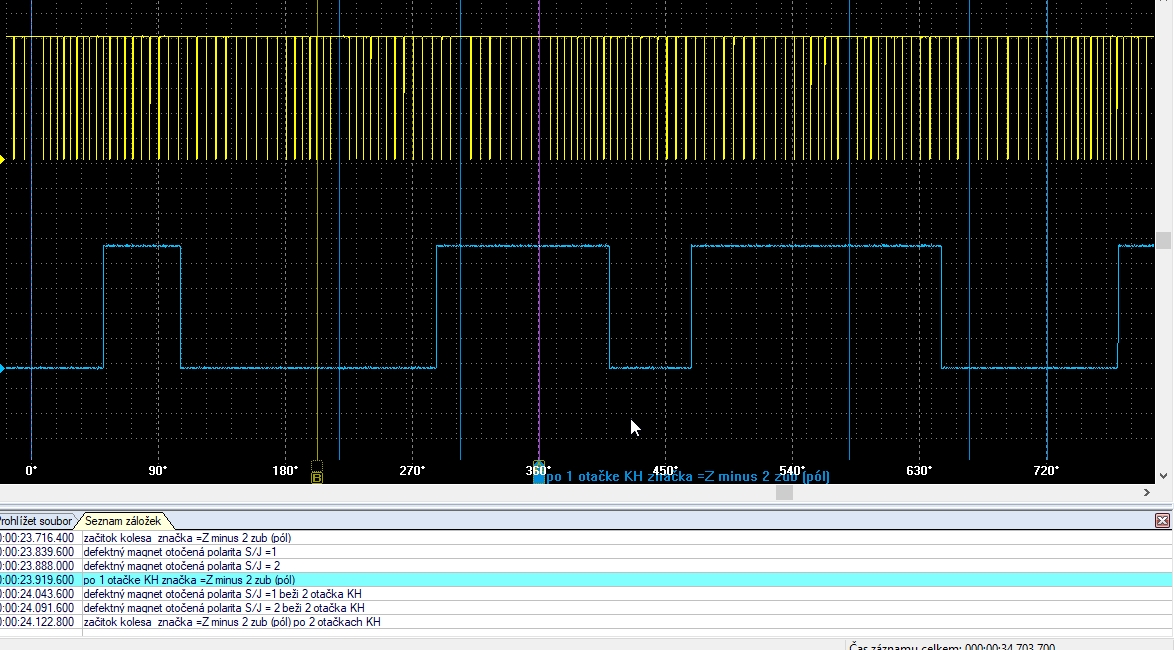Click timestamp 00:00:24.091.600
Image resolution: width=1174 pixels, height=650 pixels.
[37, 608]
